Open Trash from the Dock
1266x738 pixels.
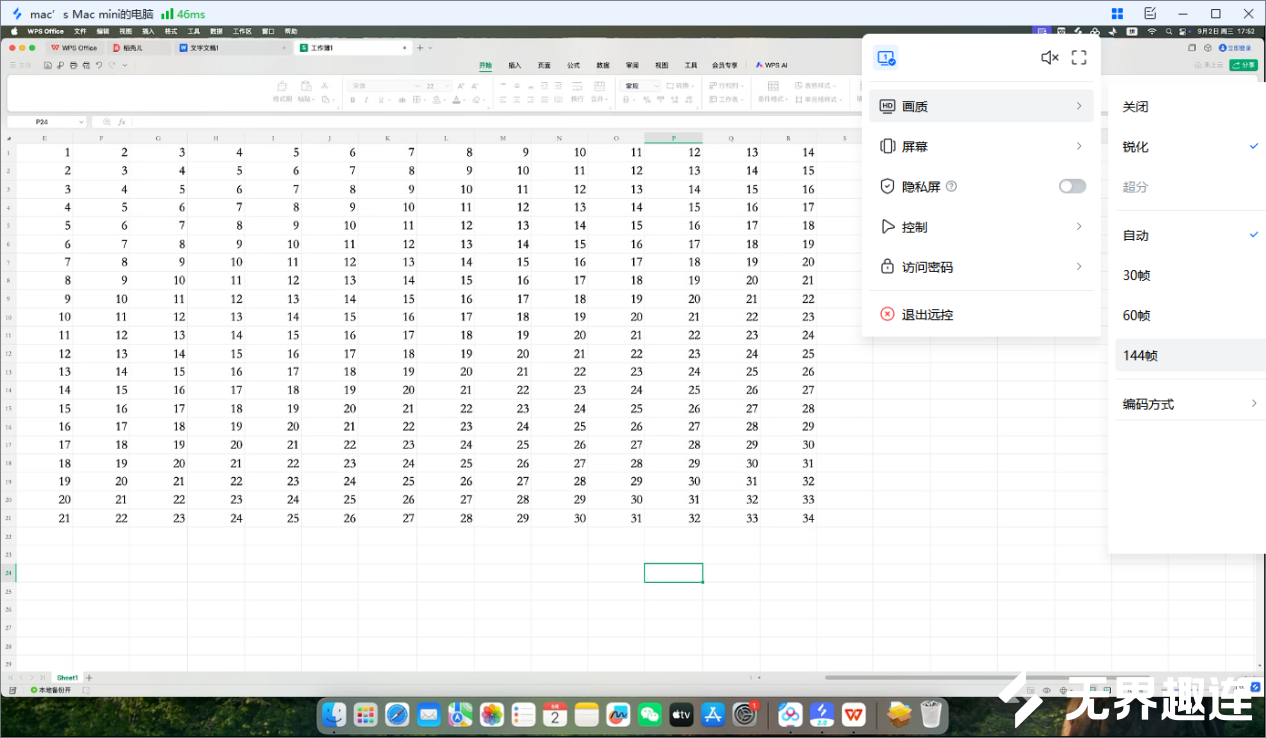[x=931, y=714]
